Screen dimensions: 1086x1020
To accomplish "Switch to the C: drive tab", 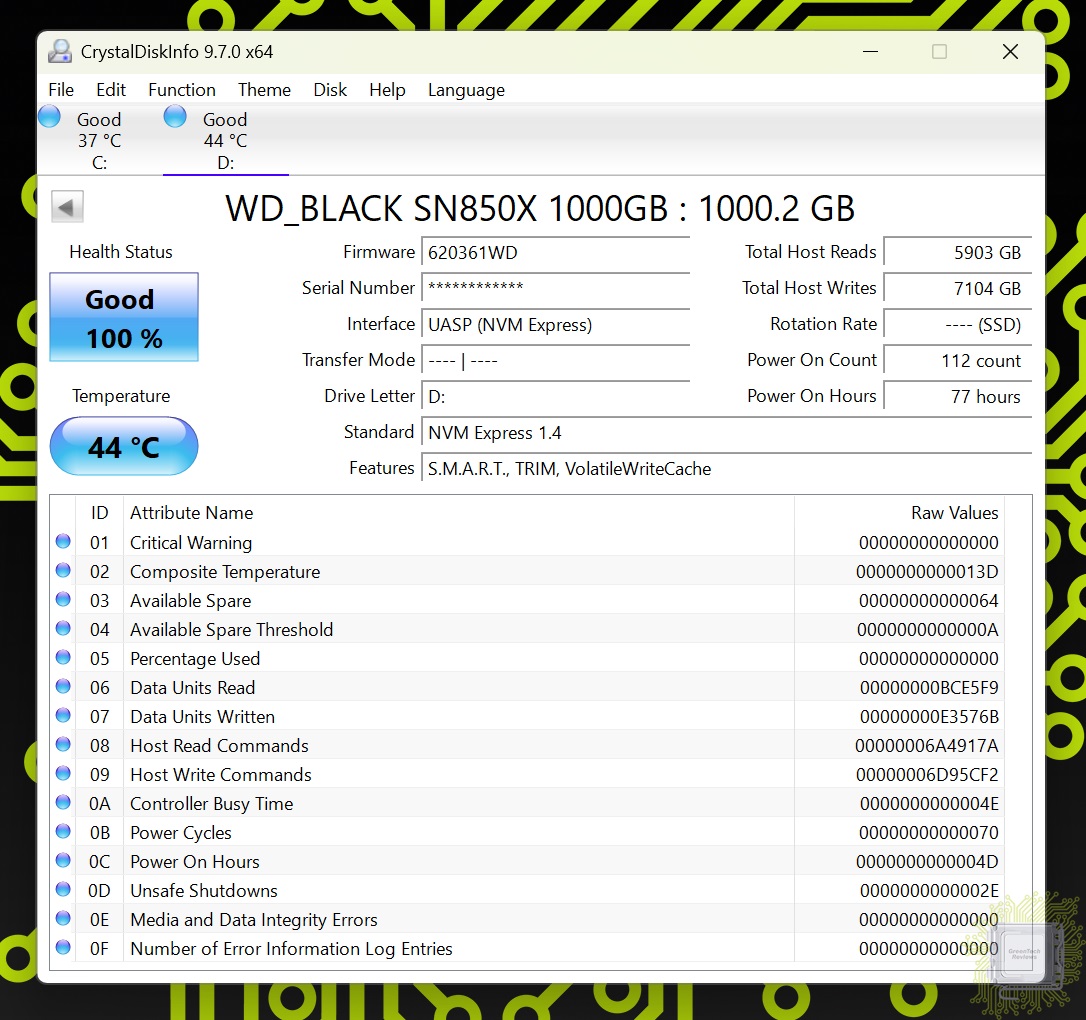I will [100, 141].
